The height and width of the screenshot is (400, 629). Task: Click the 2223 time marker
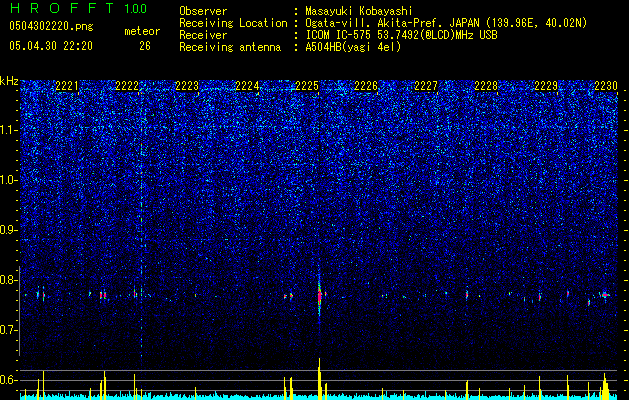(187, 86)
